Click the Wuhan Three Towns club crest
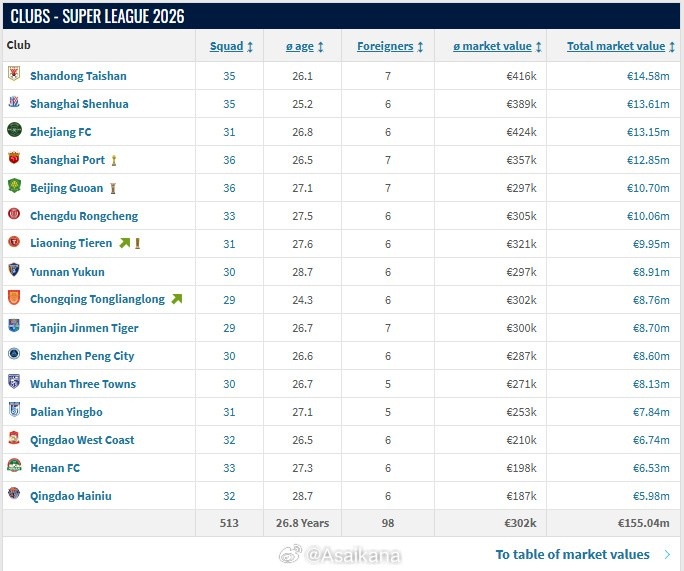This screenshot has height=571, width=684. pos(14,381)
